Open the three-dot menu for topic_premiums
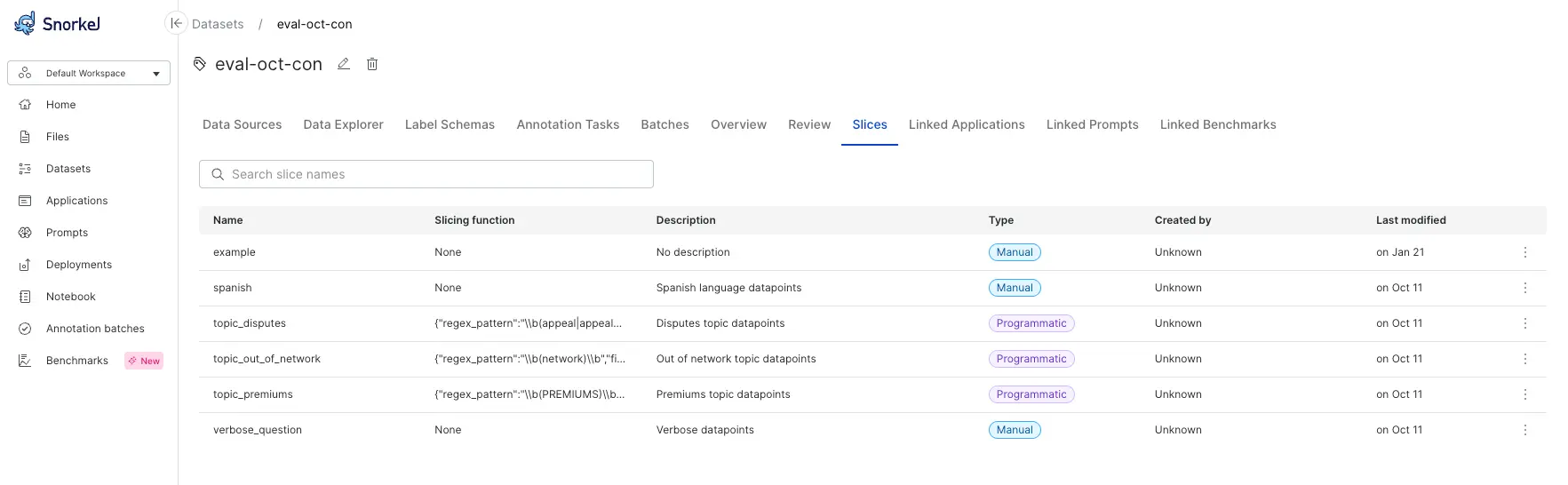Viewport: 1568px width, 485px height. point(1525,394)
